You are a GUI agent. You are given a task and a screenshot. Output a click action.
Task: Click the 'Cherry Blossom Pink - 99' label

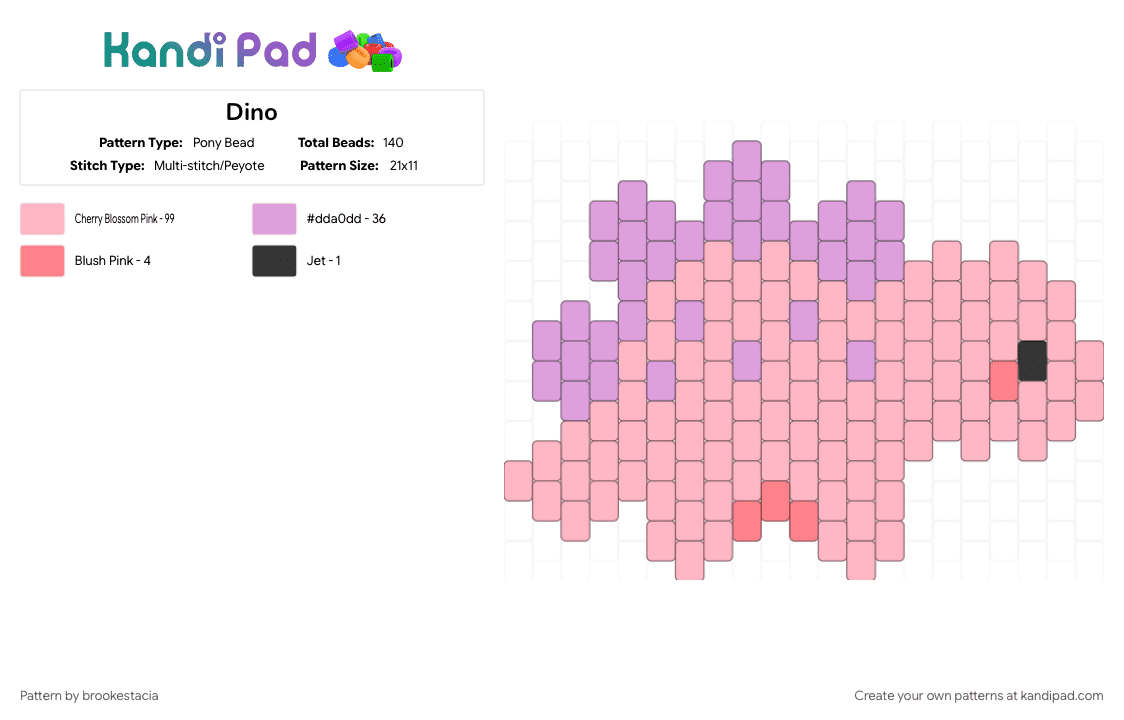tap(125, 219)
